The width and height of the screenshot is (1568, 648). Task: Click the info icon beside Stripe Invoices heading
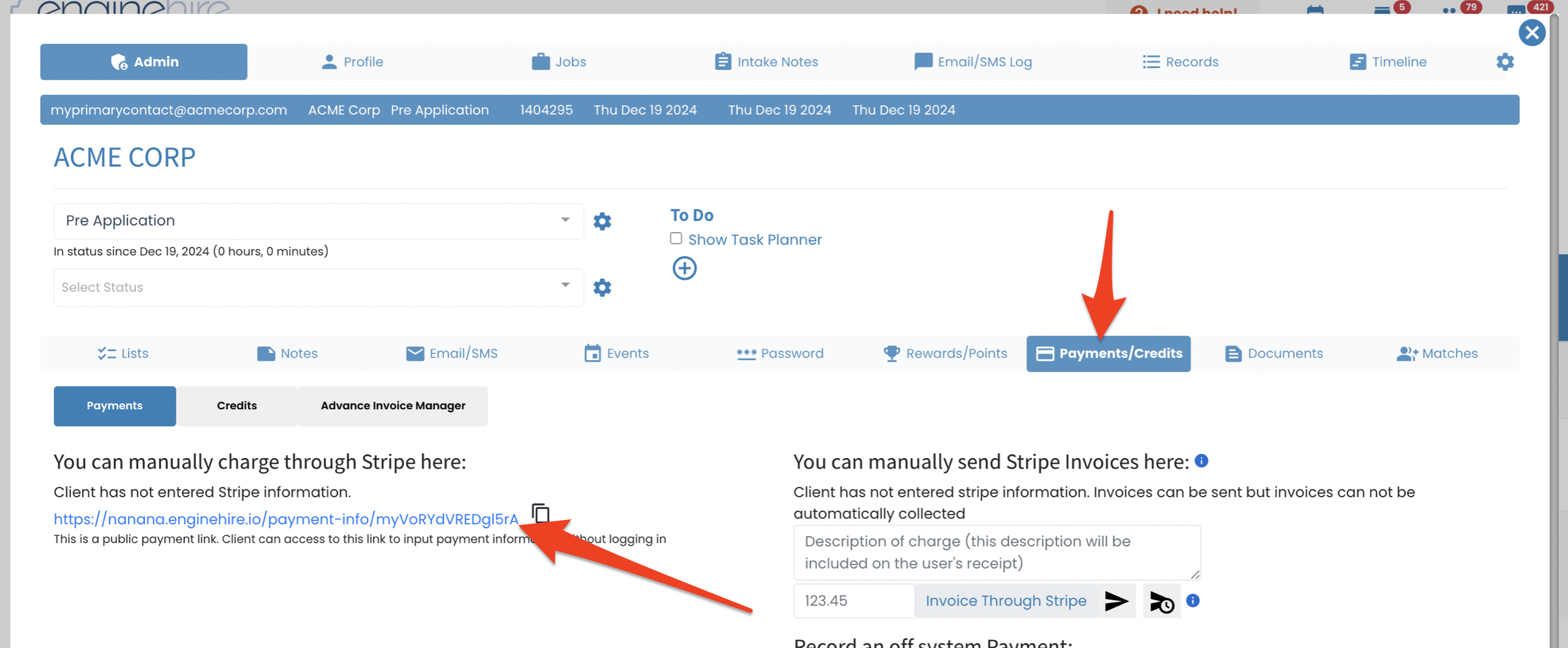(x=1201, y=461)
